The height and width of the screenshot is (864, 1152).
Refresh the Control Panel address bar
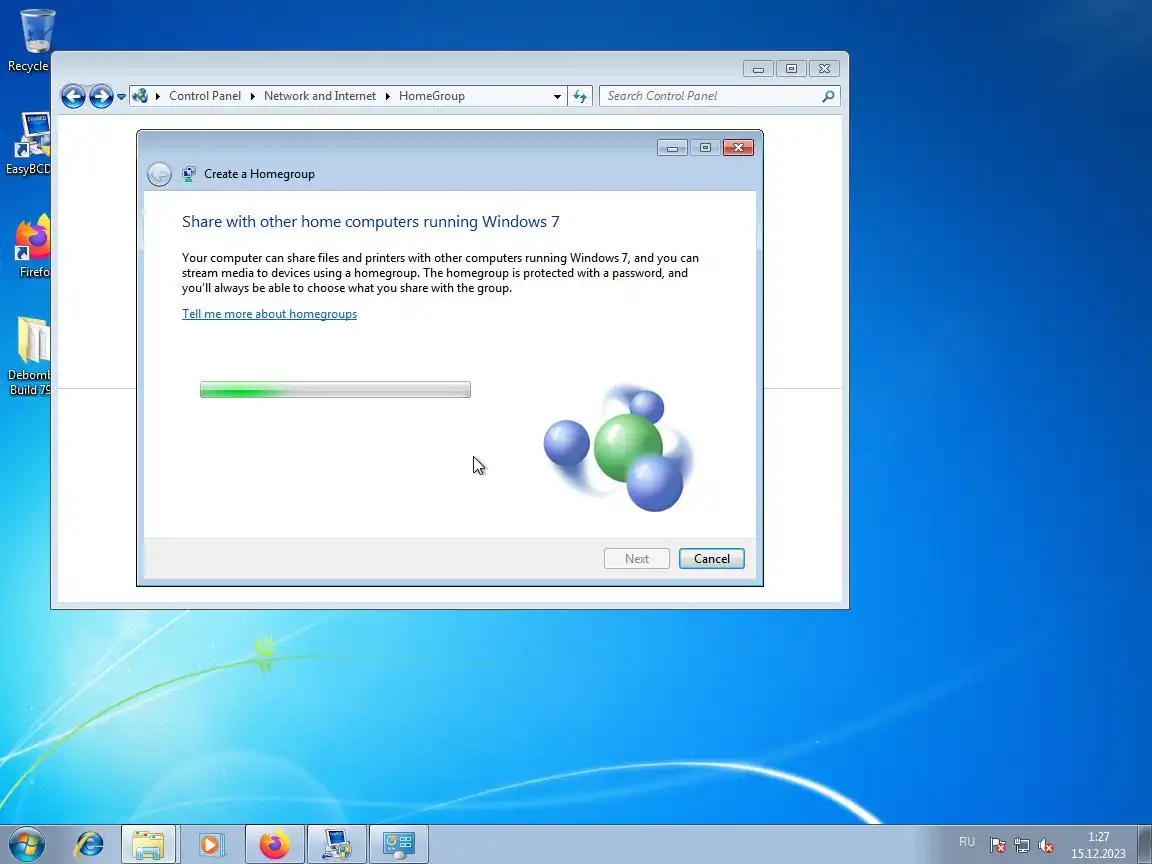click(580, 96)
